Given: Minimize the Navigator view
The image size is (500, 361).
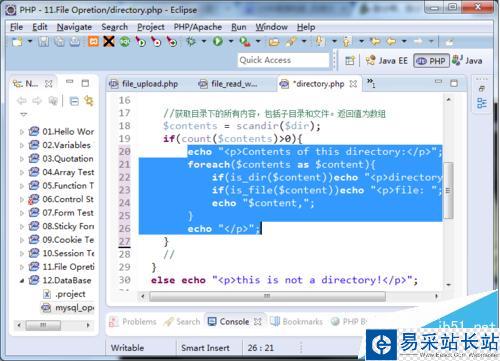Looking at the screenshot, I should [69, 82].
